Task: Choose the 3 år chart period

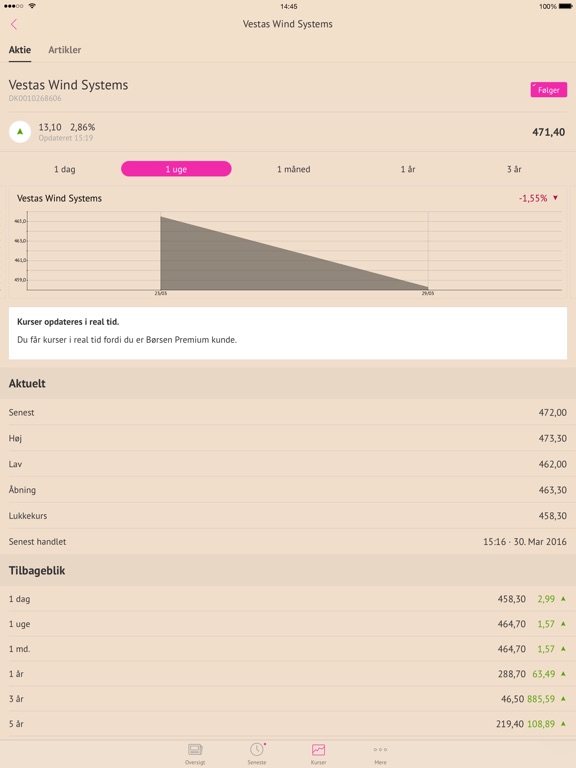Action: (514, 169)
